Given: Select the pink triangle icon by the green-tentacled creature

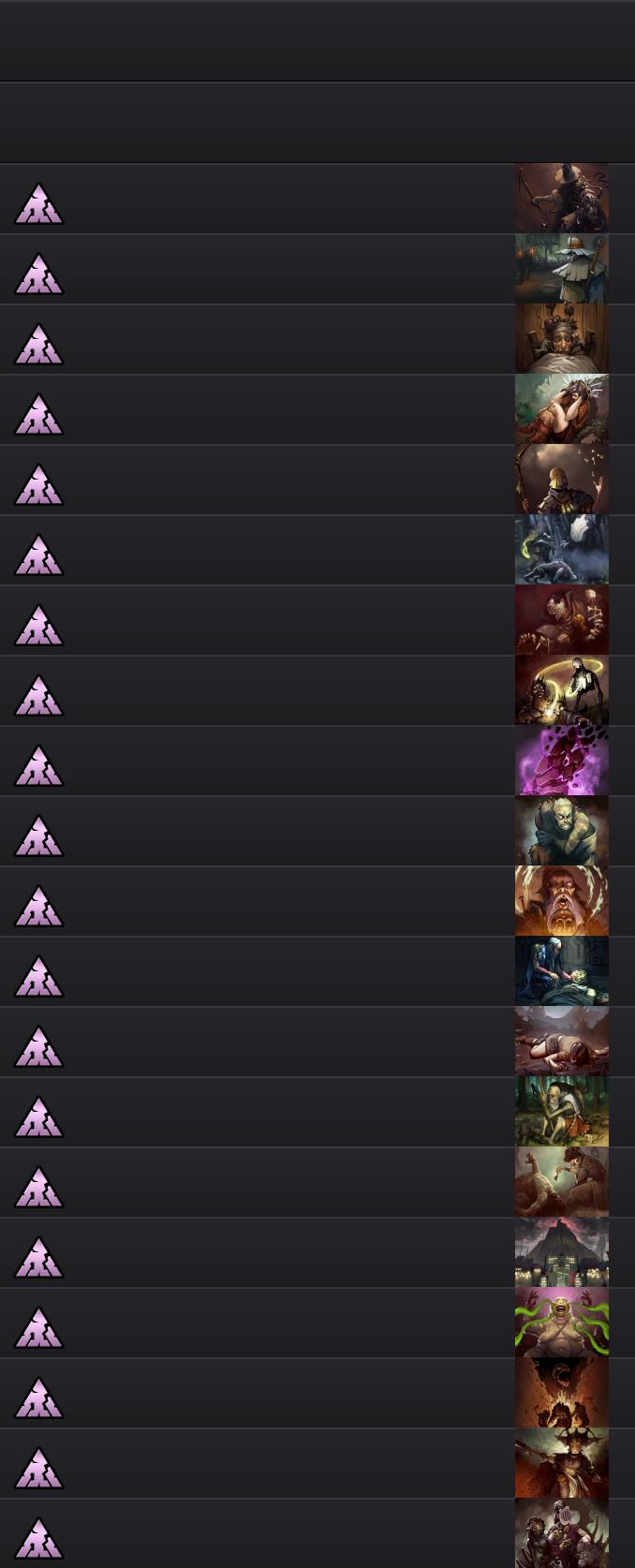Looking at the screenshot, I should 38,1328.
